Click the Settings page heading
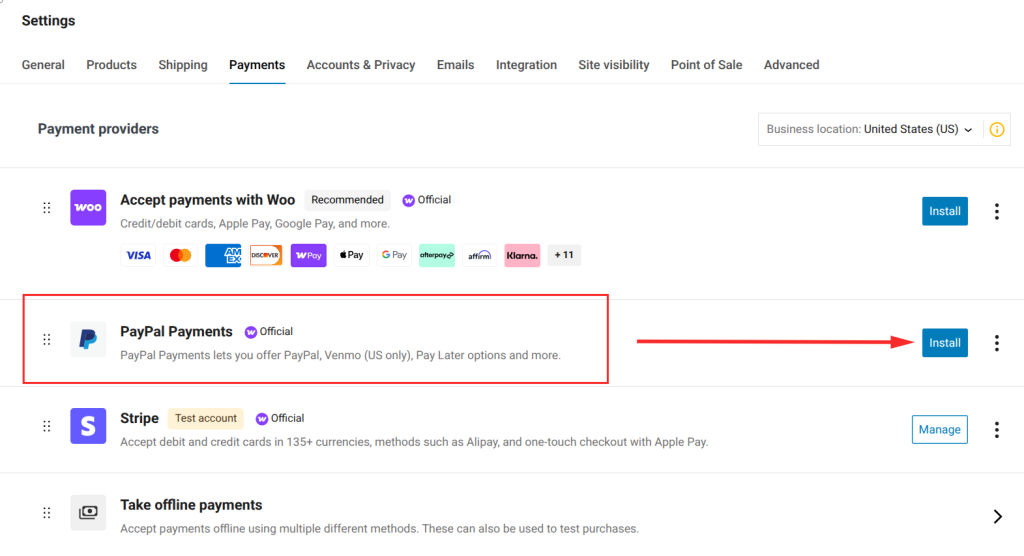The height and width of the screenshot is (556, 1024). tap(48, 21)
